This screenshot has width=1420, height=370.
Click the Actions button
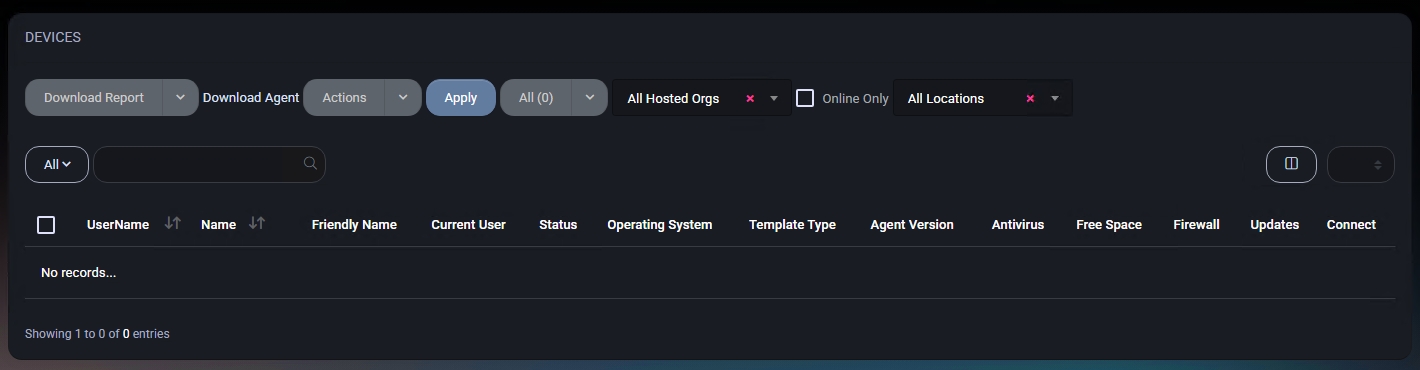344,98
